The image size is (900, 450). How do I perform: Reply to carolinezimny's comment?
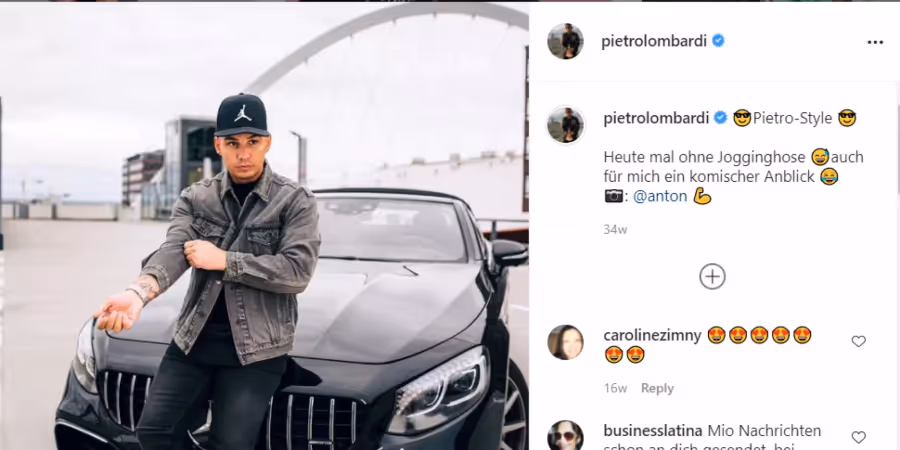click(x=657, y=389)
